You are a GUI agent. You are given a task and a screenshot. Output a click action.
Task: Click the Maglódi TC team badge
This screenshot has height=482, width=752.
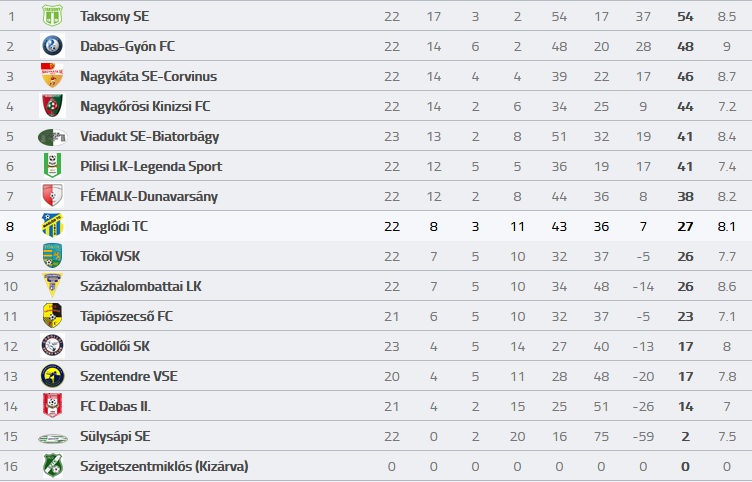pyautogui.click(x=52, y=226)
